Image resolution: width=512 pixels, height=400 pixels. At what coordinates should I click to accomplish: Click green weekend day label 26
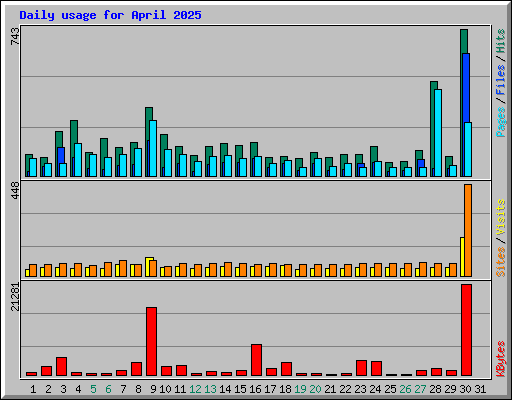coord(405,389)
